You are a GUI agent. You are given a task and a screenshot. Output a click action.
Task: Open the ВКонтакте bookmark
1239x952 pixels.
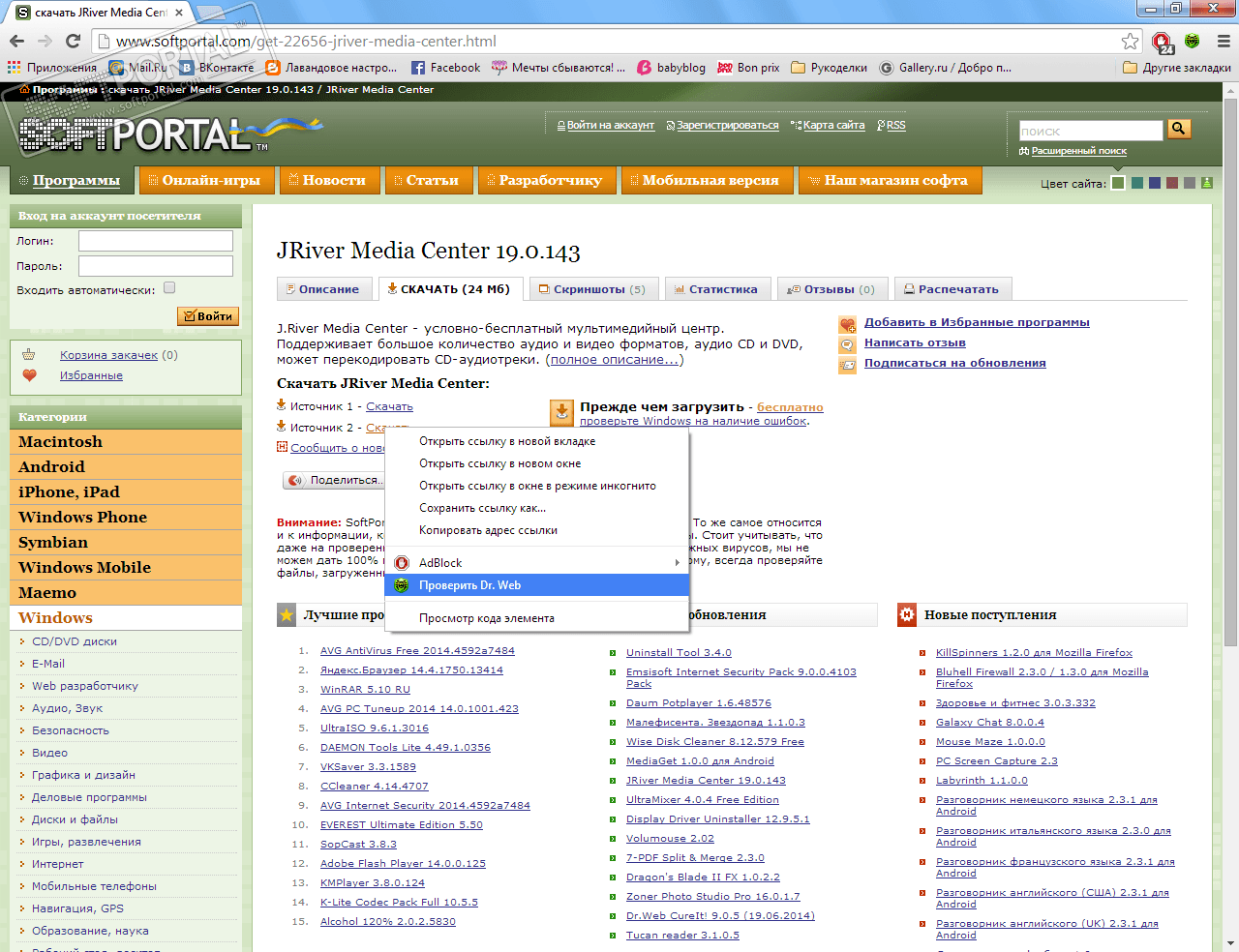point(217,68)
